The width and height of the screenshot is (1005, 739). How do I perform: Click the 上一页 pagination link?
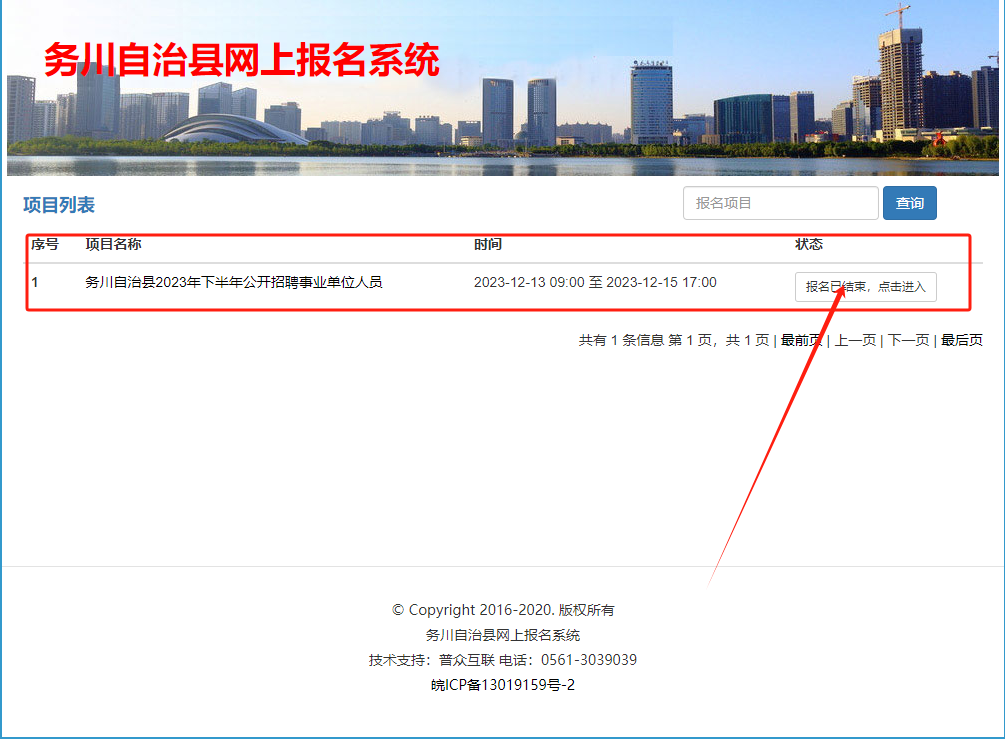pos(855,340)
